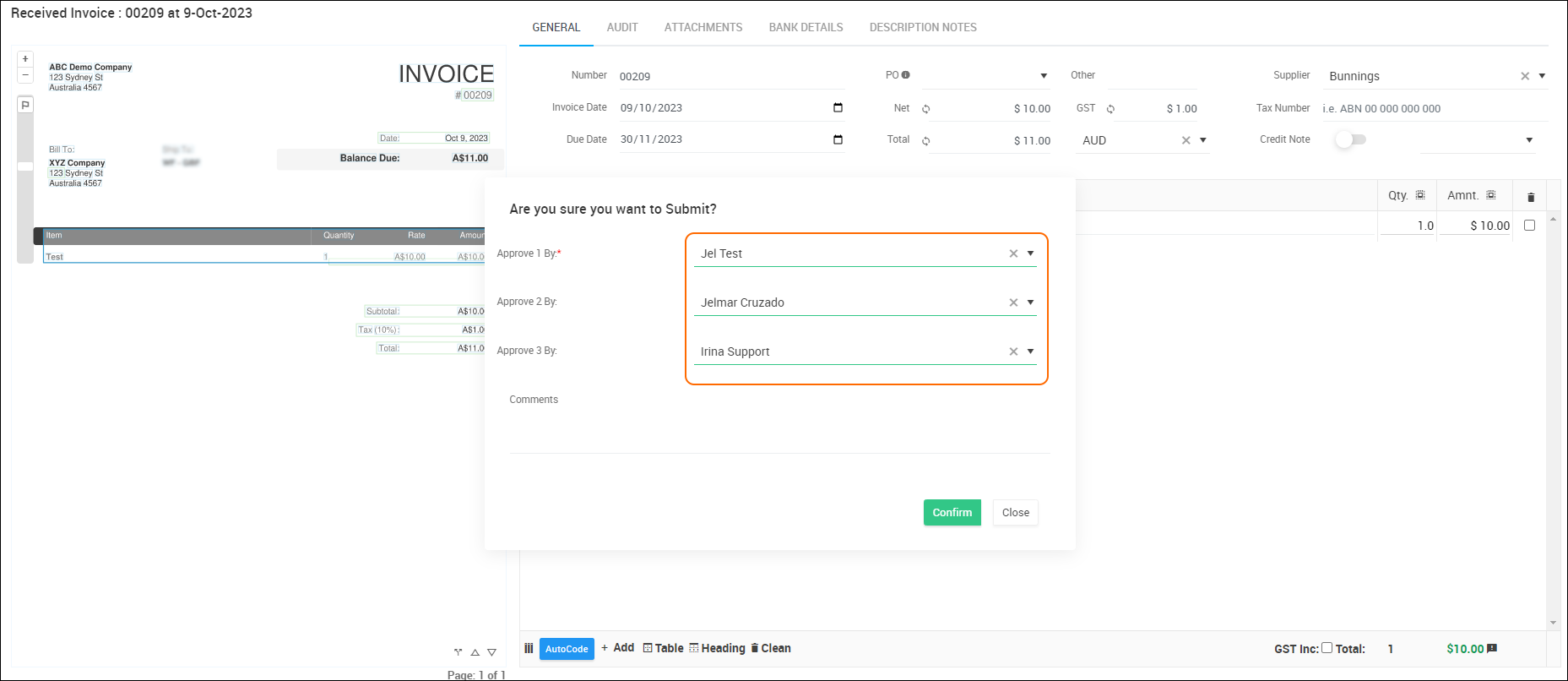Switch to the ATTACHMENTS tab
This screenshot has height=681, width=1568.
pyautogui.click(x=703, y=28)
